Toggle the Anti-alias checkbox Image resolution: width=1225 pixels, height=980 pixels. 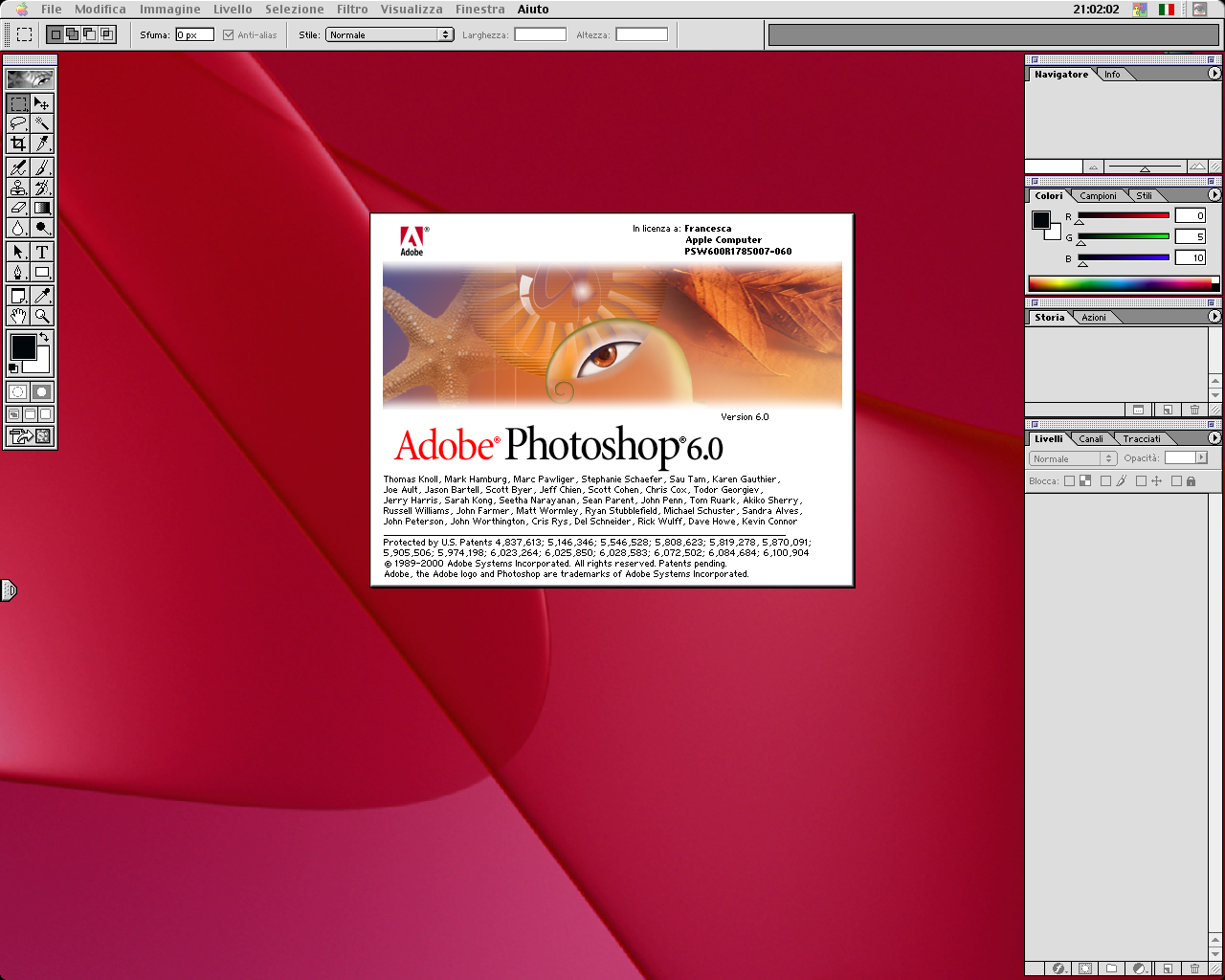[x=228, y=34]
